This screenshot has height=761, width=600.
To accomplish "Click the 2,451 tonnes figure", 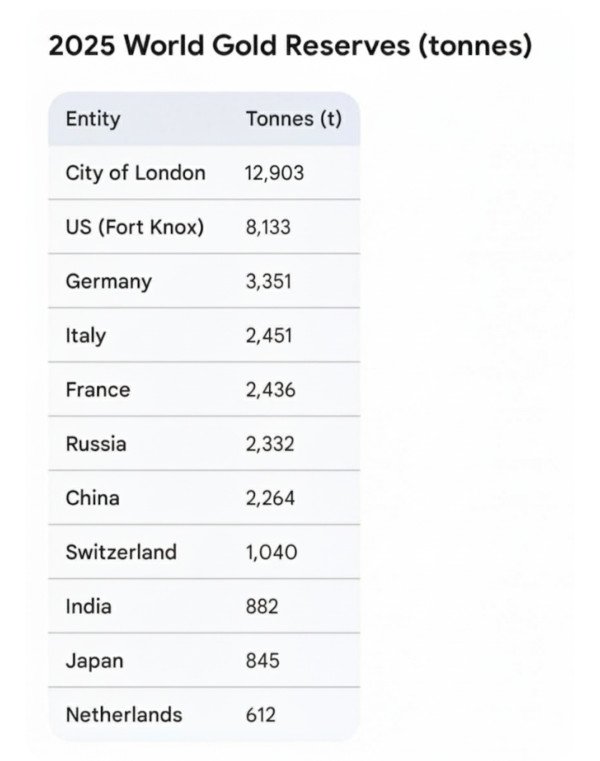I will tap(268, 335).
